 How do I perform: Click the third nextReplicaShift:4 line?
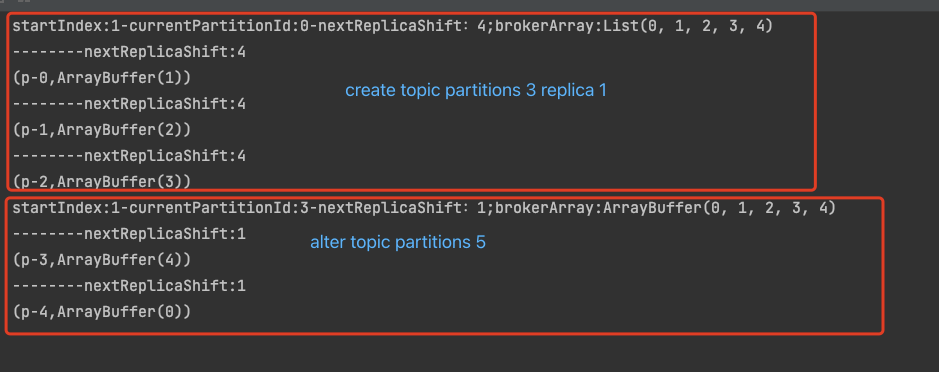(x=129, y=156)
